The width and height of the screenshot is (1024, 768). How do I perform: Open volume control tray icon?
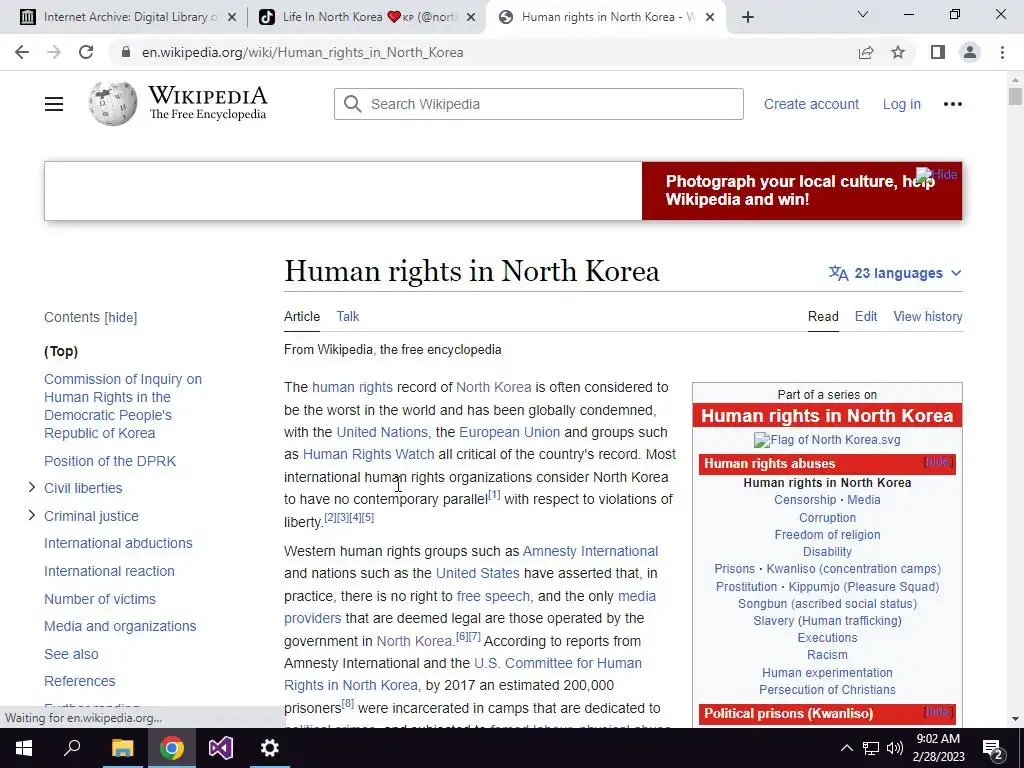pos(895,748)
